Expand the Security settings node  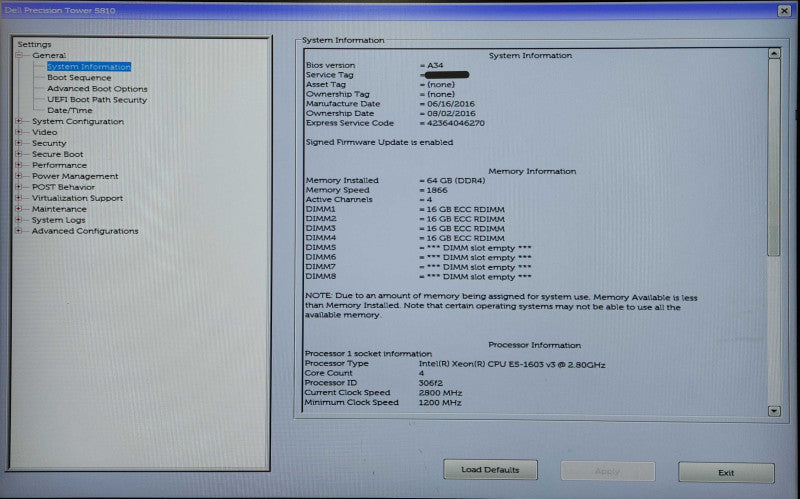[x=19, y=143]
